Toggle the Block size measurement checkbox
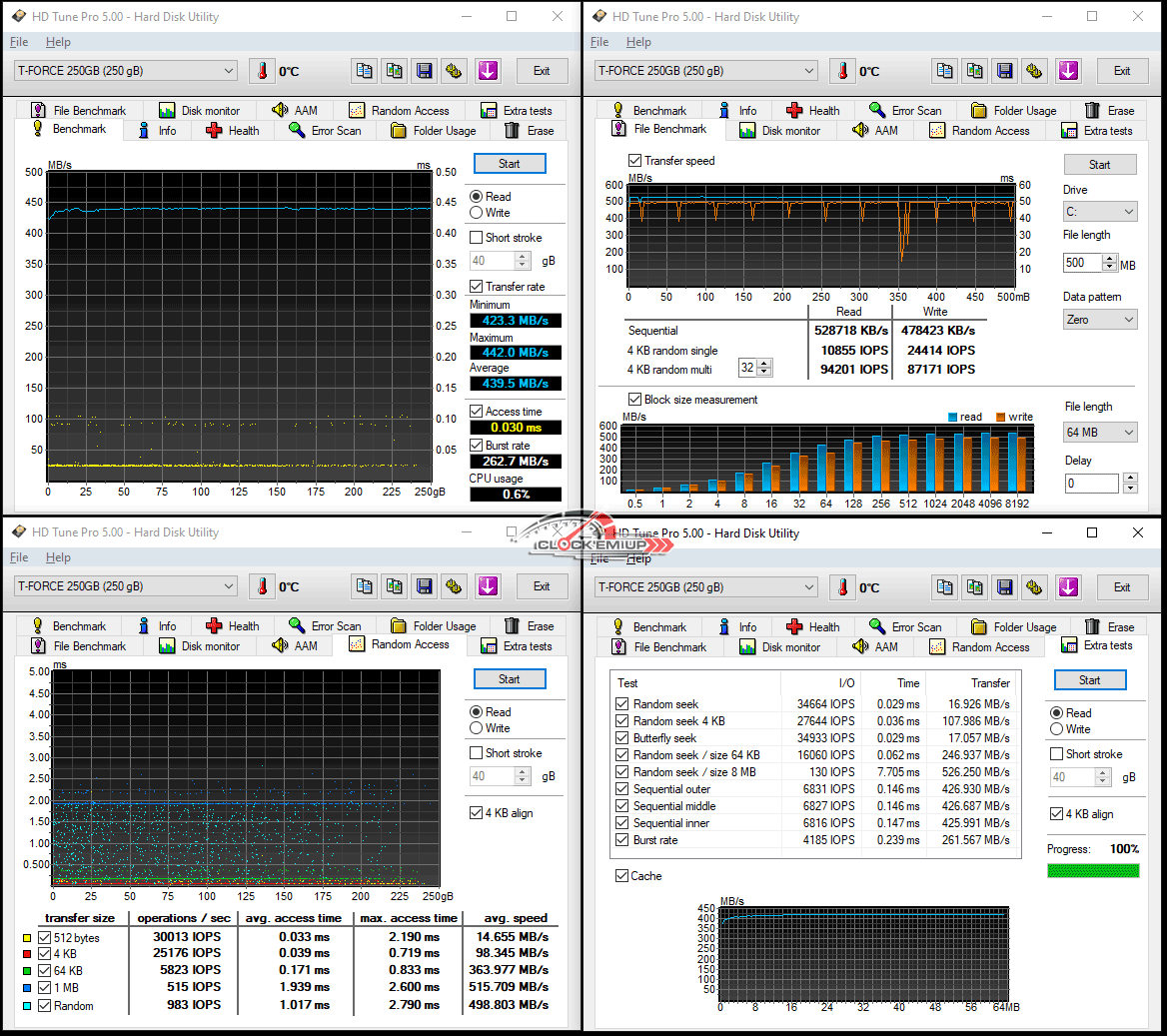The height and width of the screenshot is (1036, 1167). (634, 400)
